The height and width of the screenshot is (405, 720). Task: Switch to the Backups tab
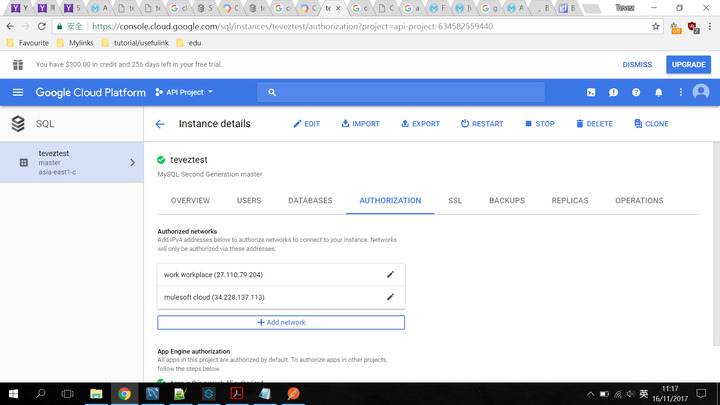pyautogui.click(x=506, y=200)
